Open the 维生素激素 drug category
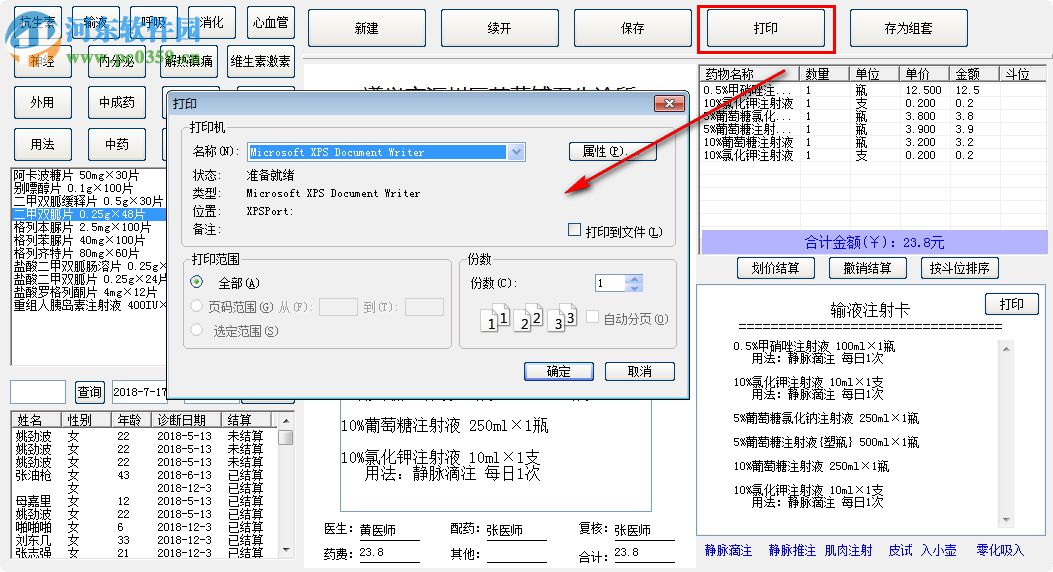Screen dimensions: 1053x572 tap(261, 61)
